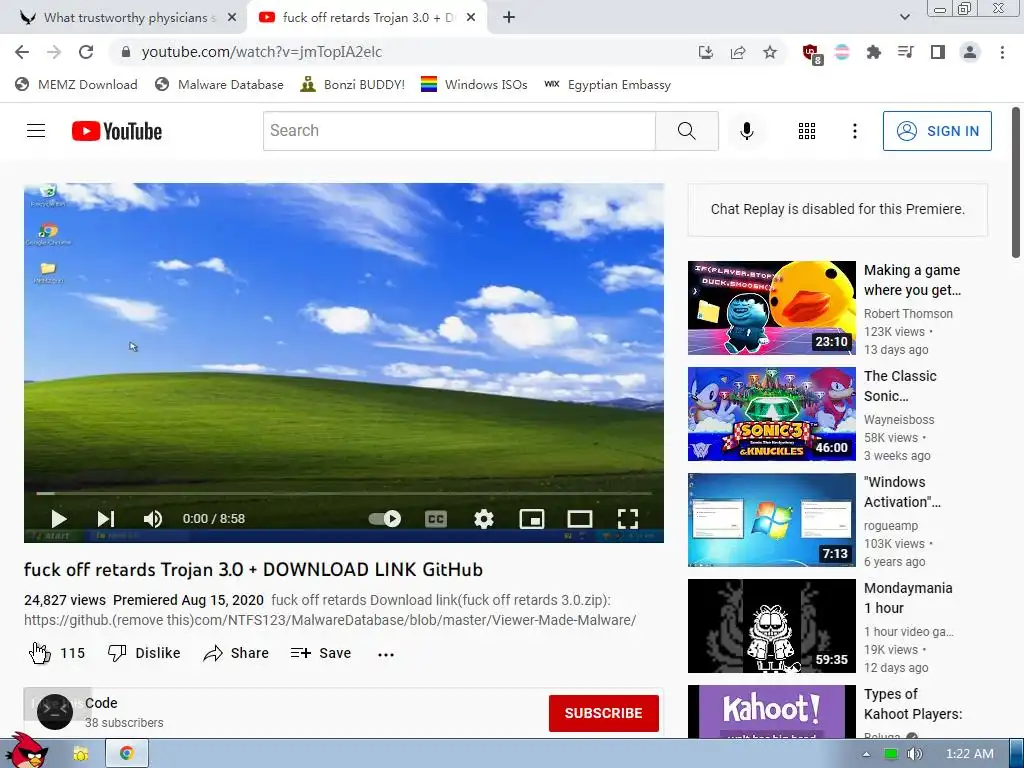The image size is (1024, 768).
Task: Enter full screen mode
Action: (x=628, y=519)
